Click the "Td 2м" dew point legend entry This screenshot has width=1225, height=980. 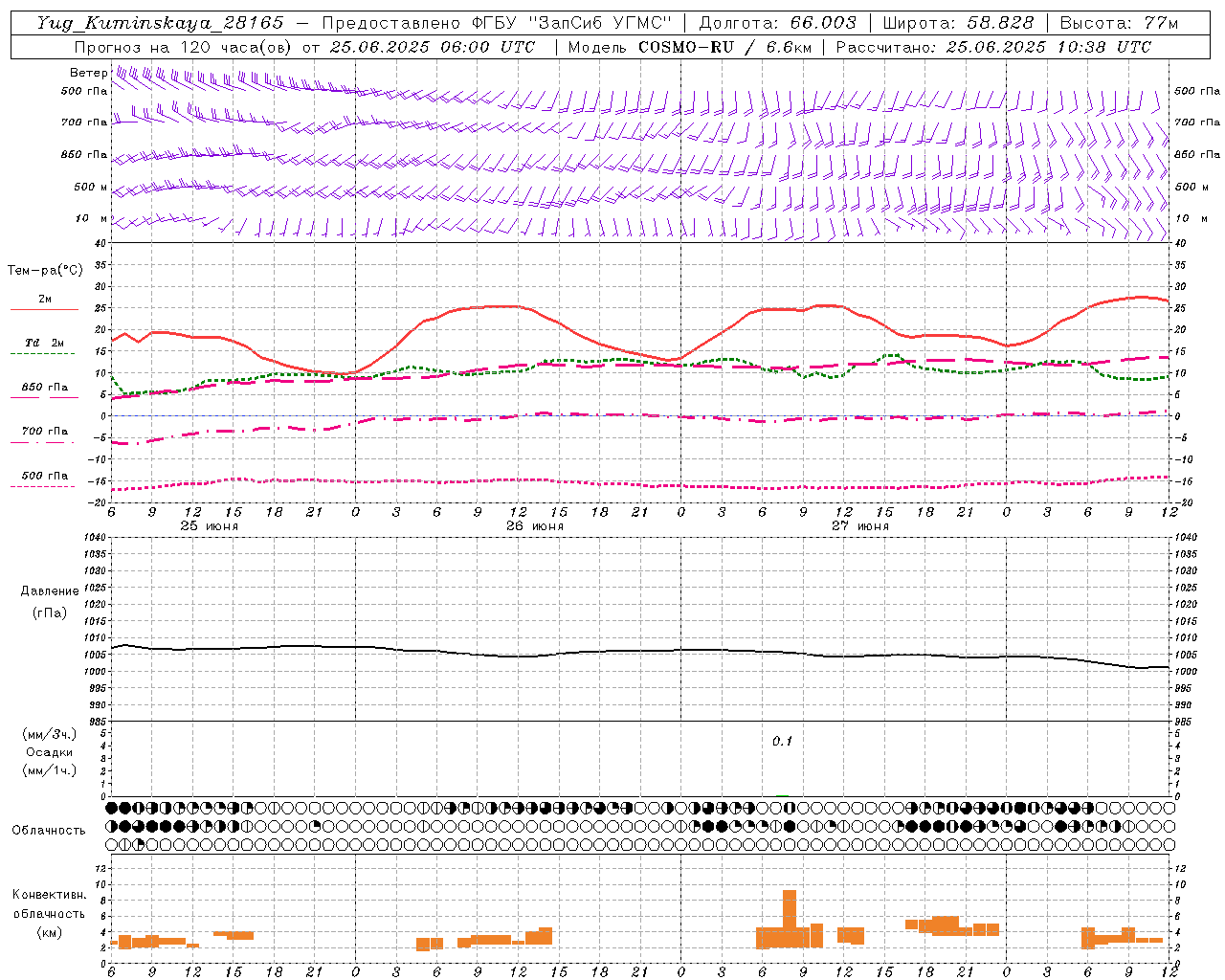(x=44, y=343)
